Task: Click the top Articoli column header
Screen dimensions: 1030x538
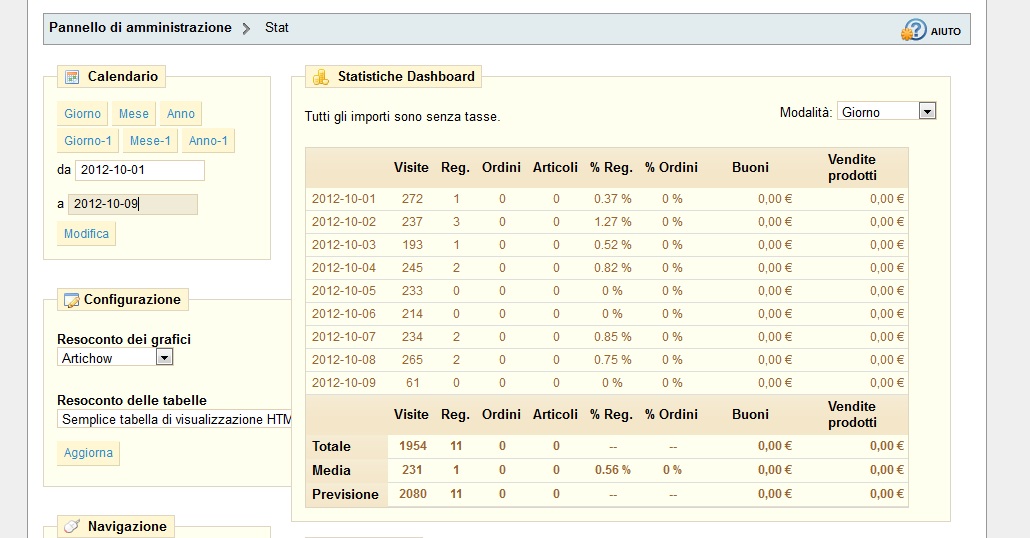Action: [x=555, y=168]
